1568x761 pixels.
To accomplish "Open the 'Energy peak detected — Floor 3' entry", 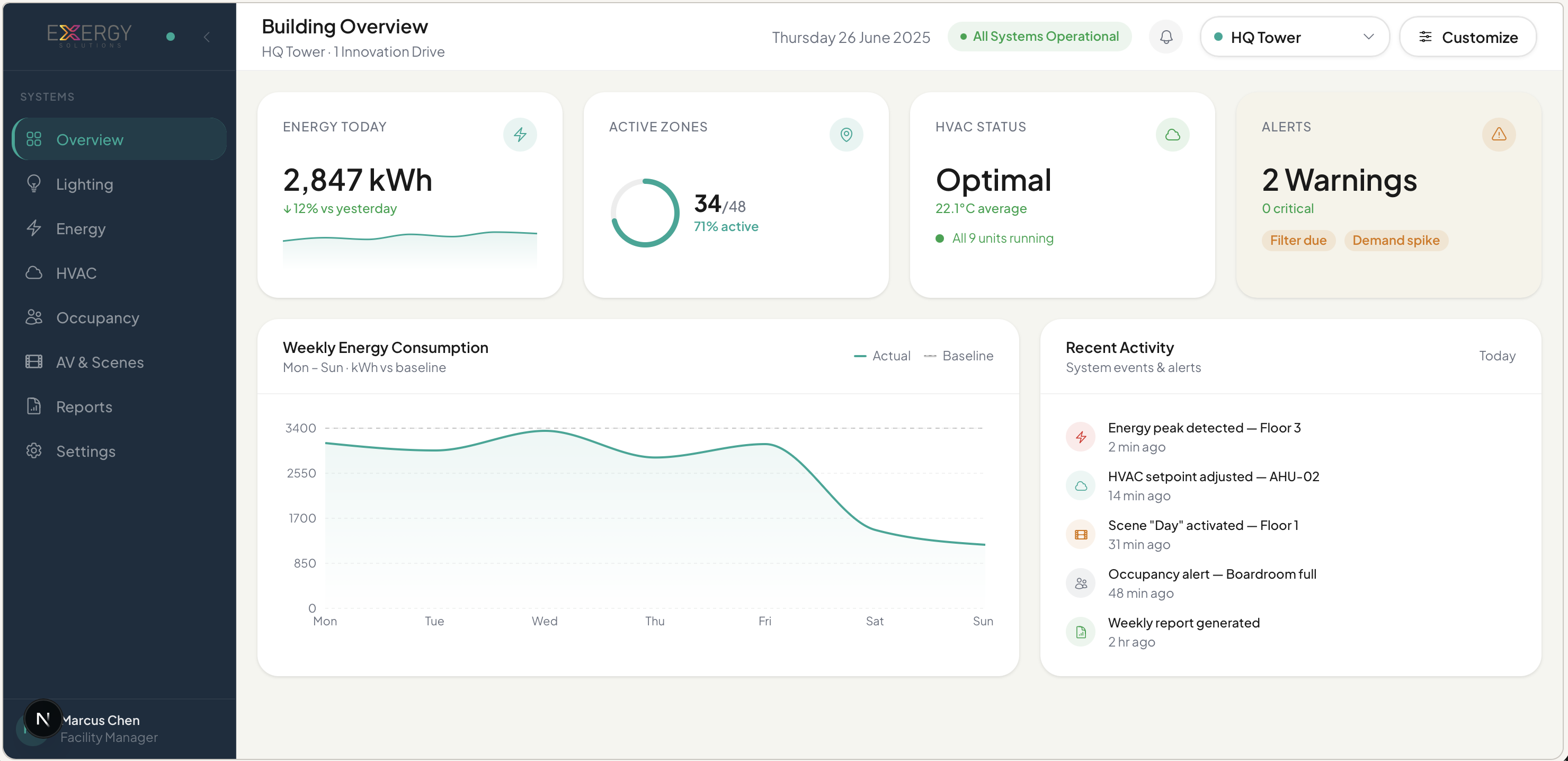I will coord(1290,437).
